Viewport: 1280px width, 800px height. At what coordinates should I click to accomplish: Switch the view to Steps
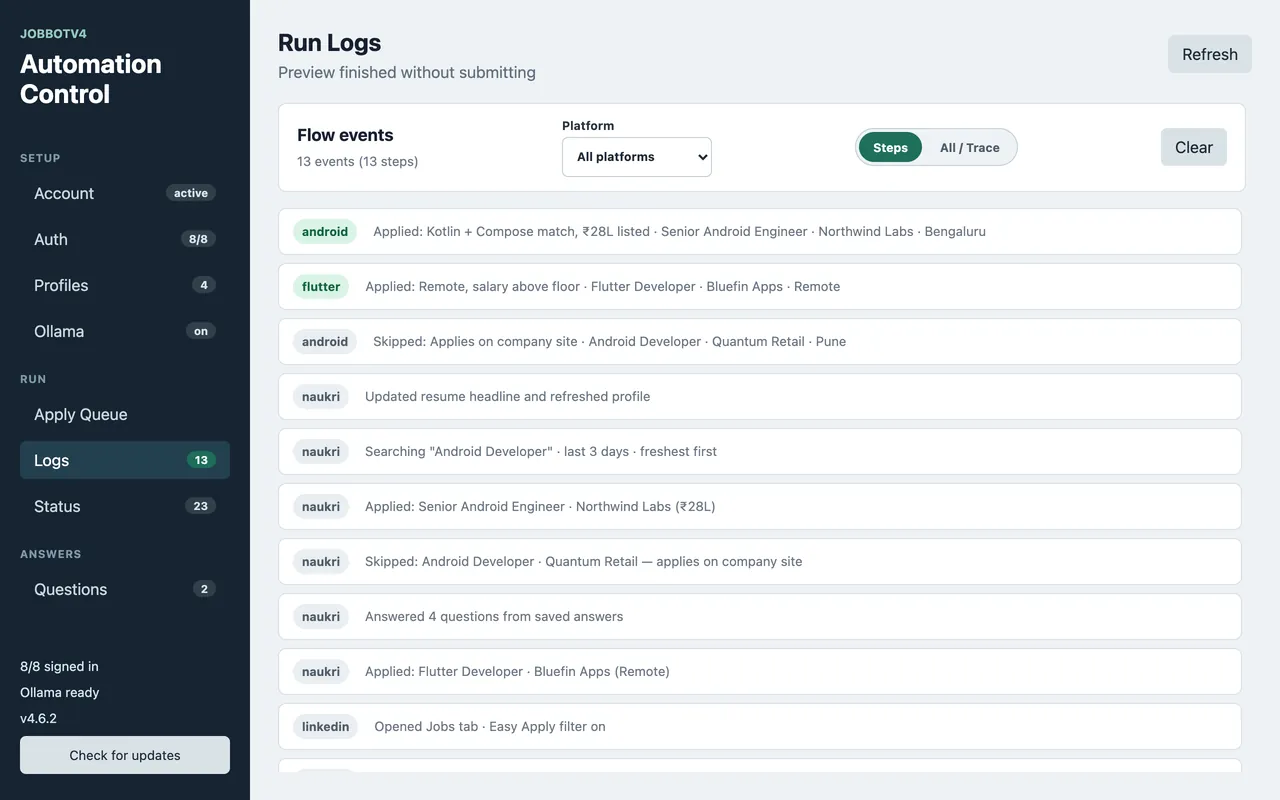click(x=890, y=147)
